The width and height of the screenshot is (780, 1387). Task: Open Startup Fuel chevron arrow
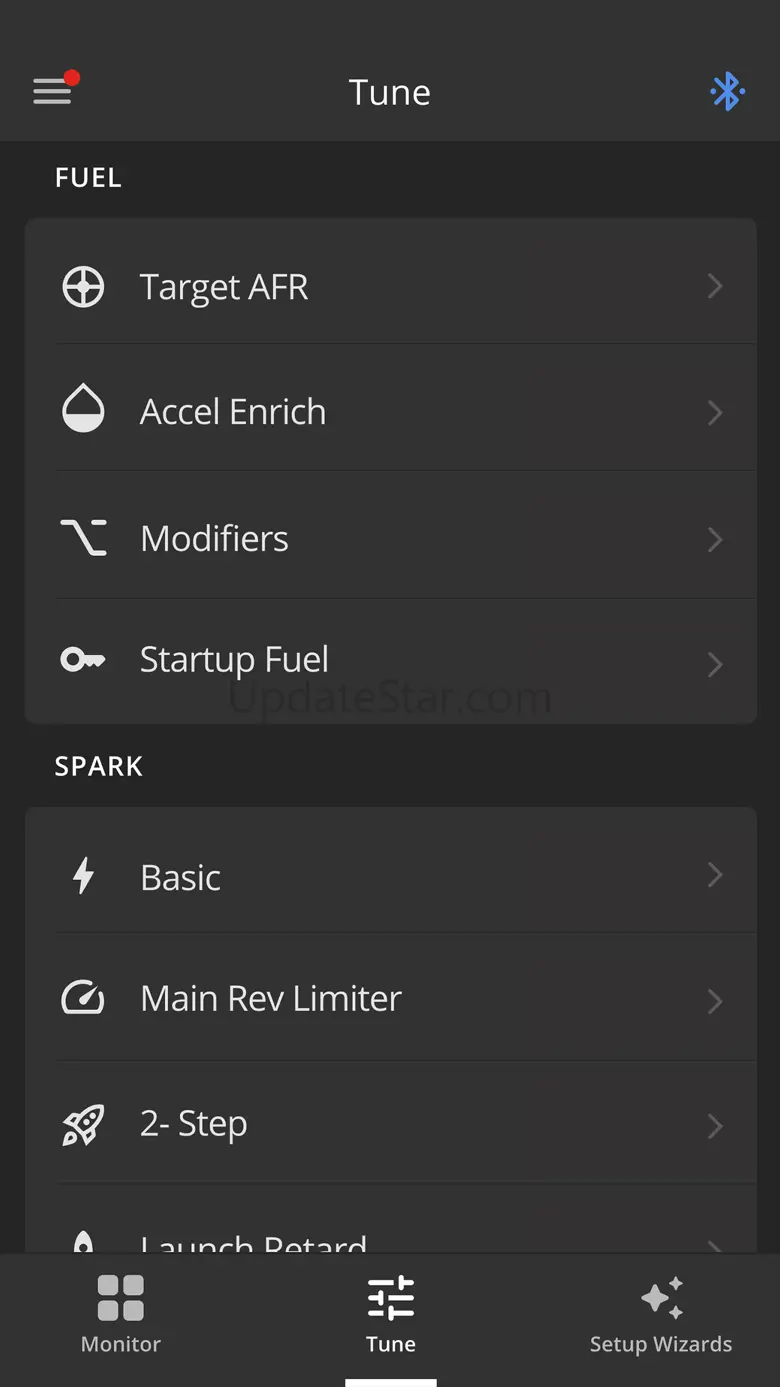point(714,664)
